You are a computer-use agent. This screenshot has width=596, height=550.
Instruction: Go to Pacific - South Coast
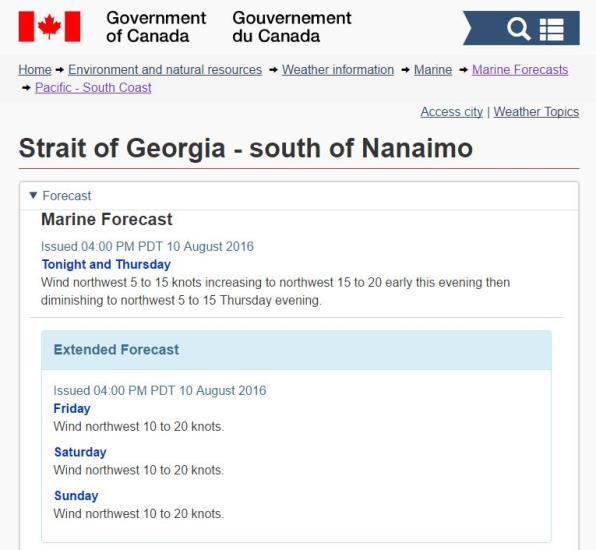(x=93, y=87)
